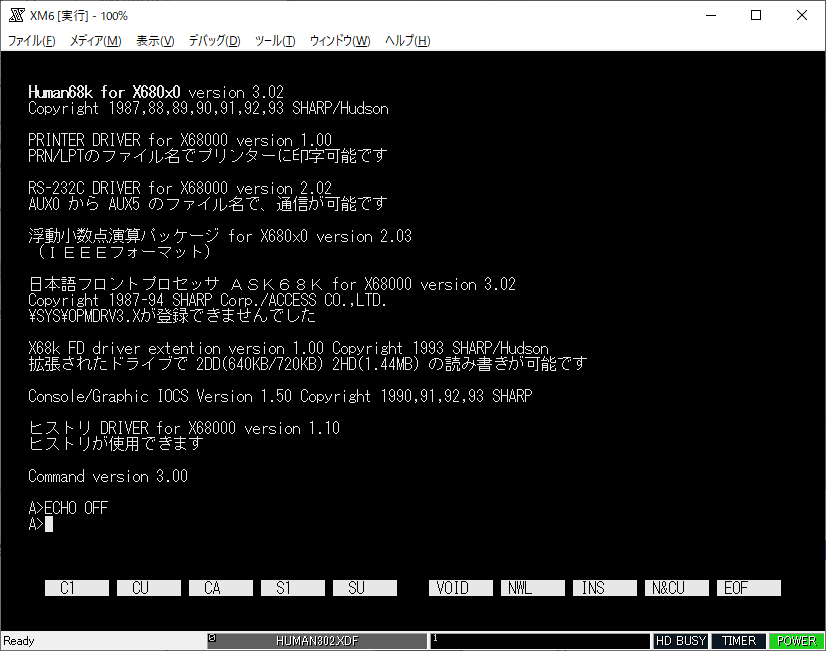Open the 表示(V) menu
This screenshot has width=826, height=651.
pos(155,41)
